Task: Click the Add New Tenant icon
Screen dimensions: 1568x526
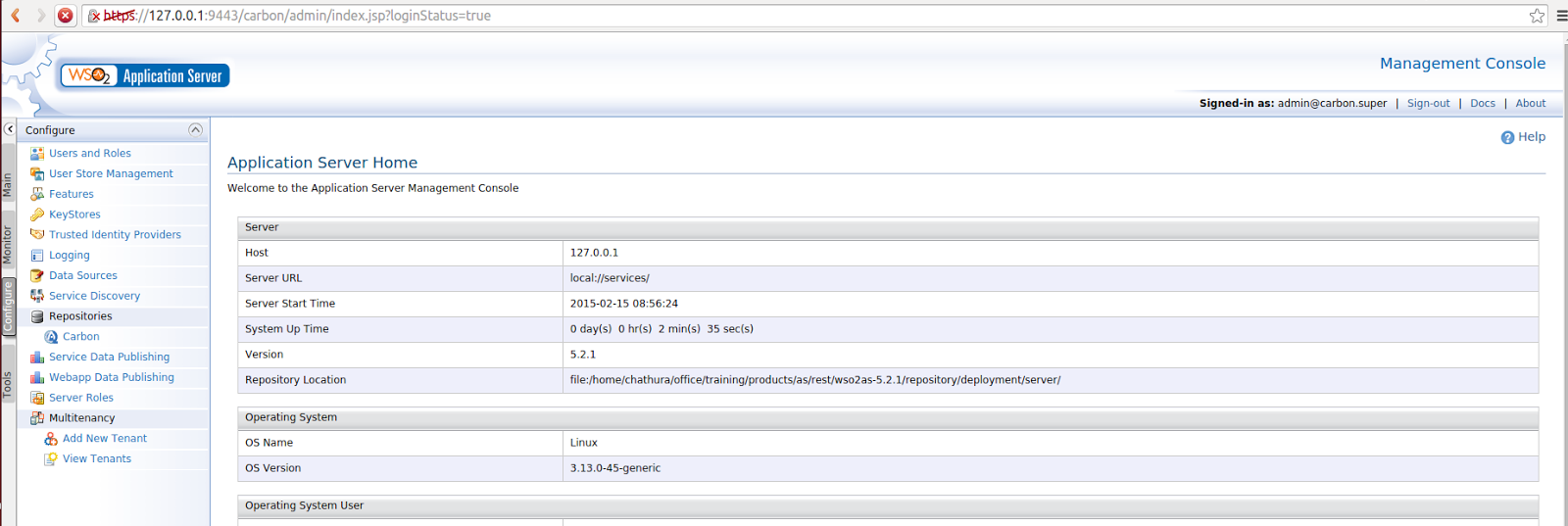Action: pos(51,438)
